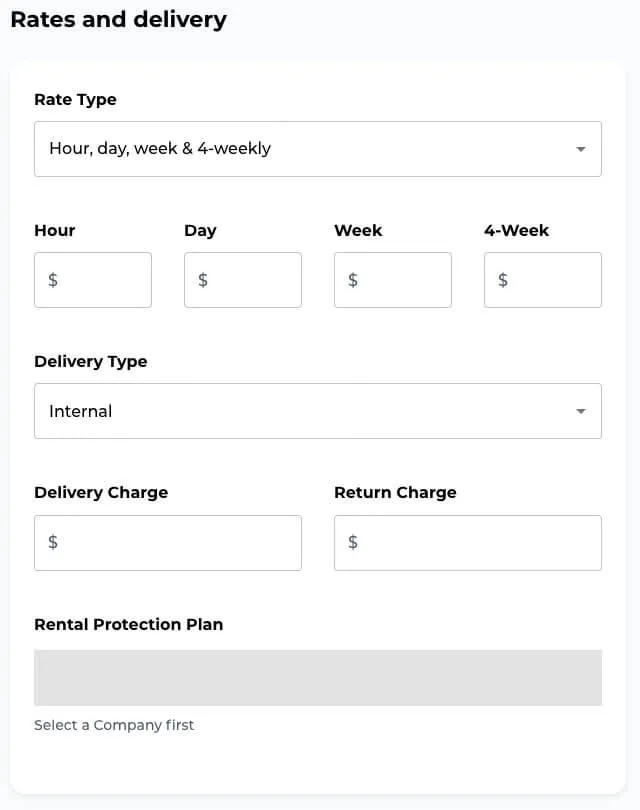Click the 'Rates and delivery' heading

(x=118, y=19)
